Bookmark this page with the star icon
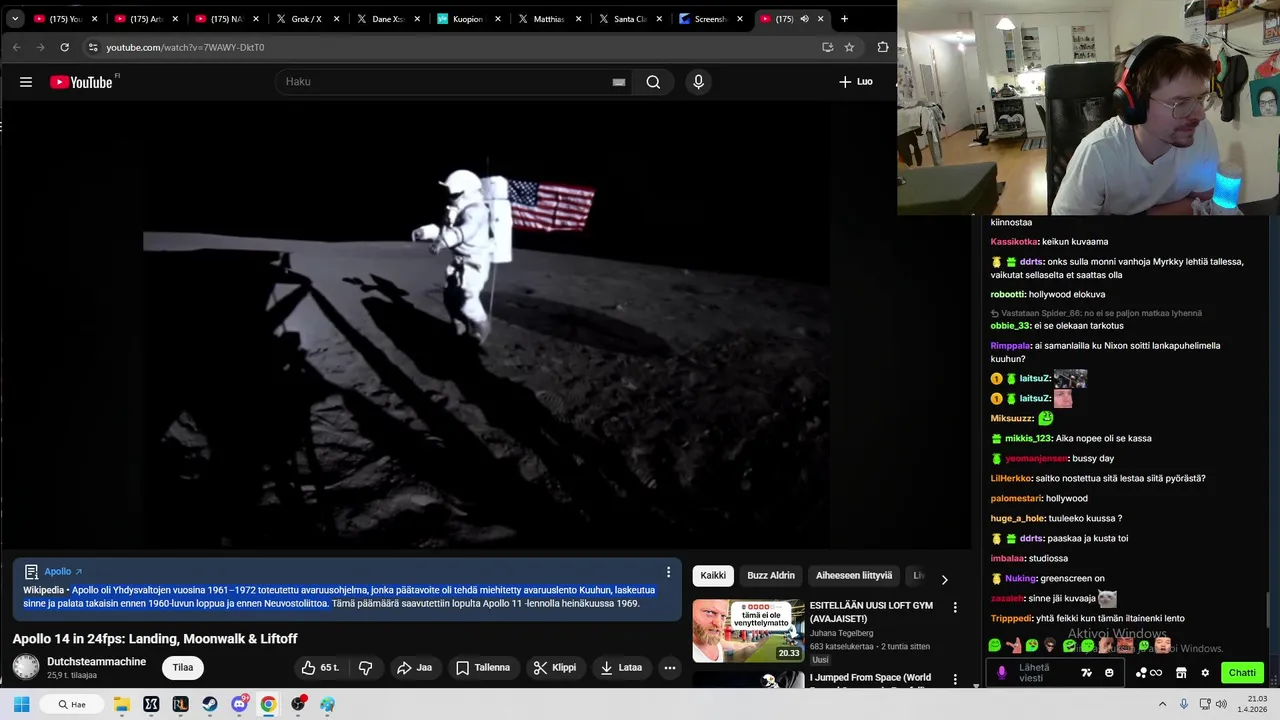This screenshot has height=720, width=1280. click(849, 47)
